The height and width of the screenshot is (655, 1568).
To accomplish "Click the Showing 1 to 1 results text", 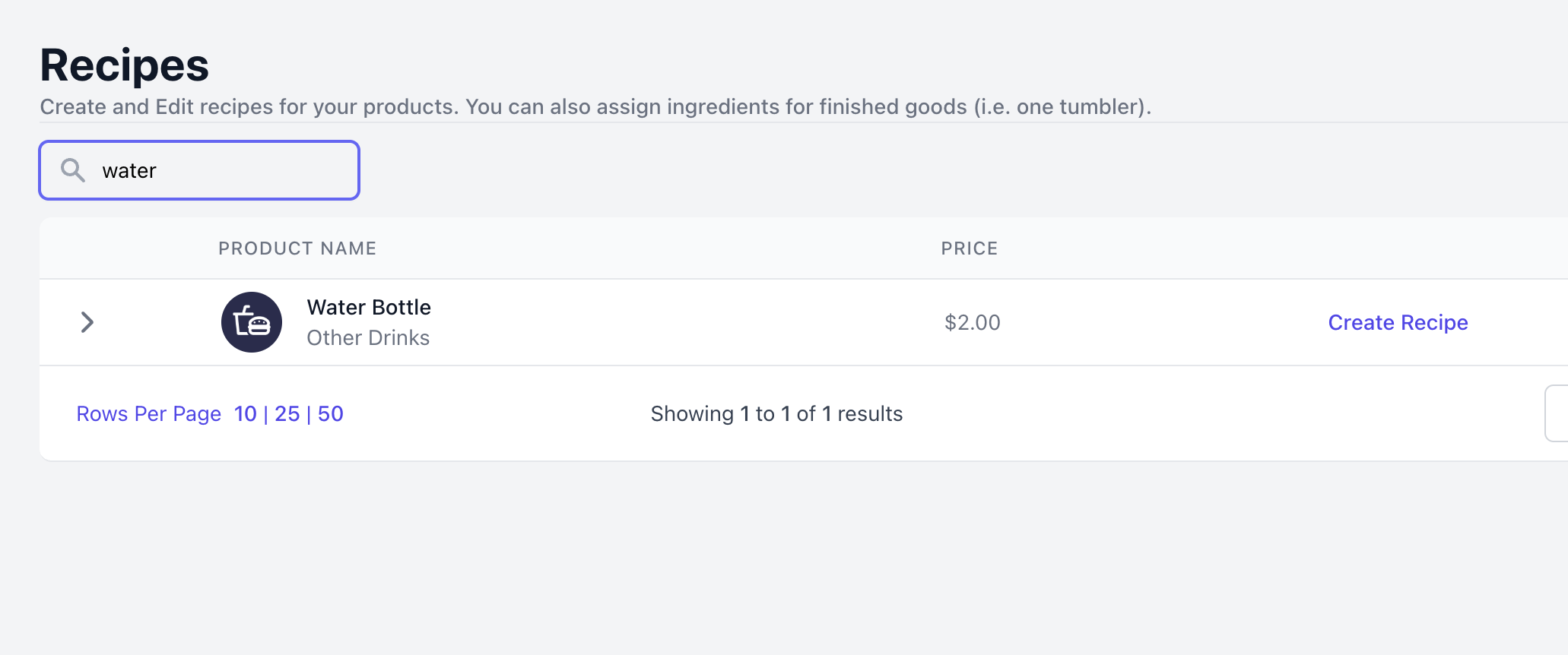I will (776, 414).
